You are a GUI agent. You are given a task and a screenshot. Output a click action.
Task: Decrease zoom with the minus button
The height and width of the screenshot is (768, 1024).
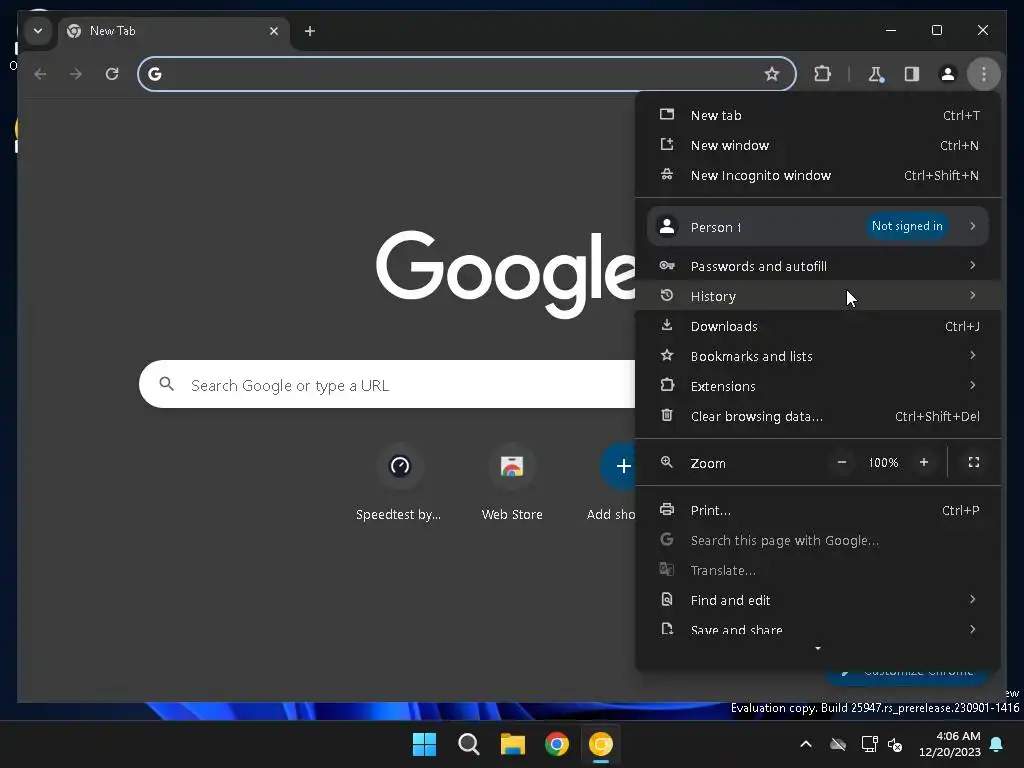point(842,462)
